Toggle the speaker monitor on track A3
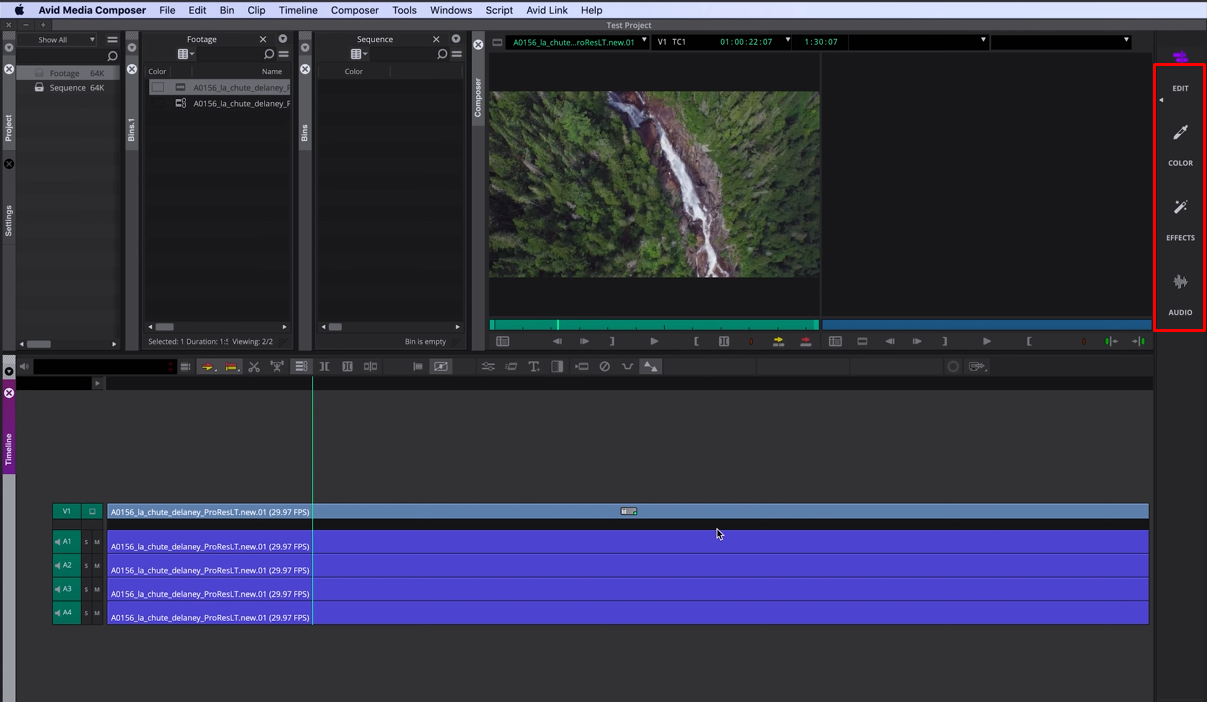 pyautogui.click(x=57, y=589)
